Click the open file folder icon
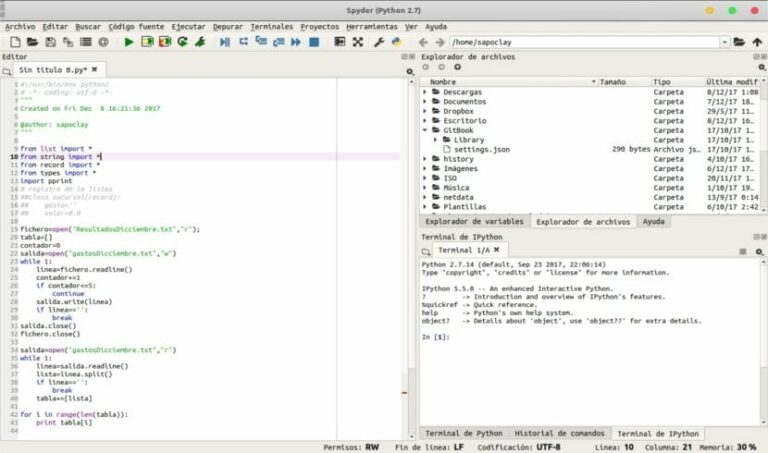The height and width of the screenshot is (453, 768). (x=32, y=42)
